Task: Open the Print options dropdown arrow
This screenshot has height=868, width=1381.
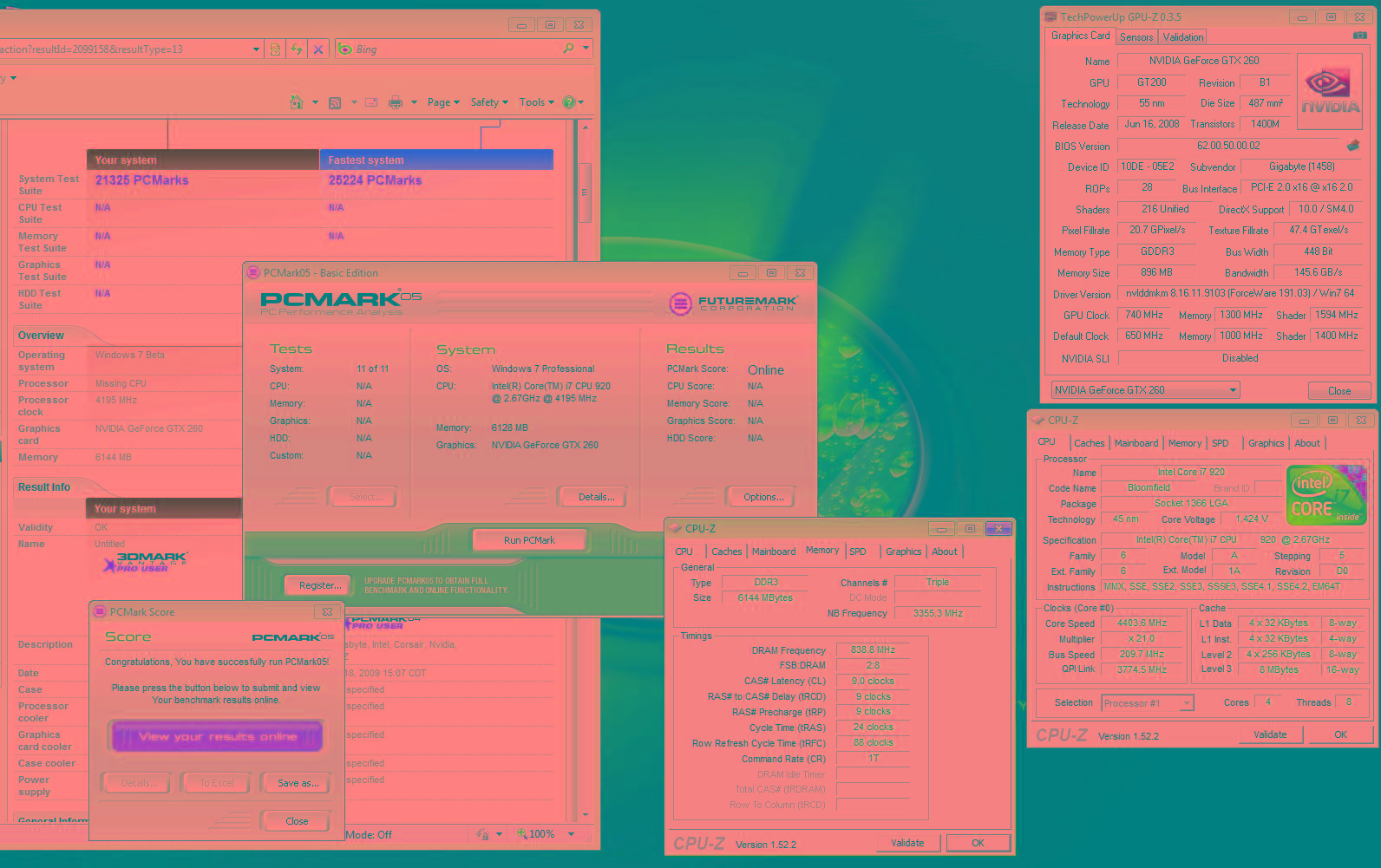Action: pyautogui.click(x=414, y=102)
